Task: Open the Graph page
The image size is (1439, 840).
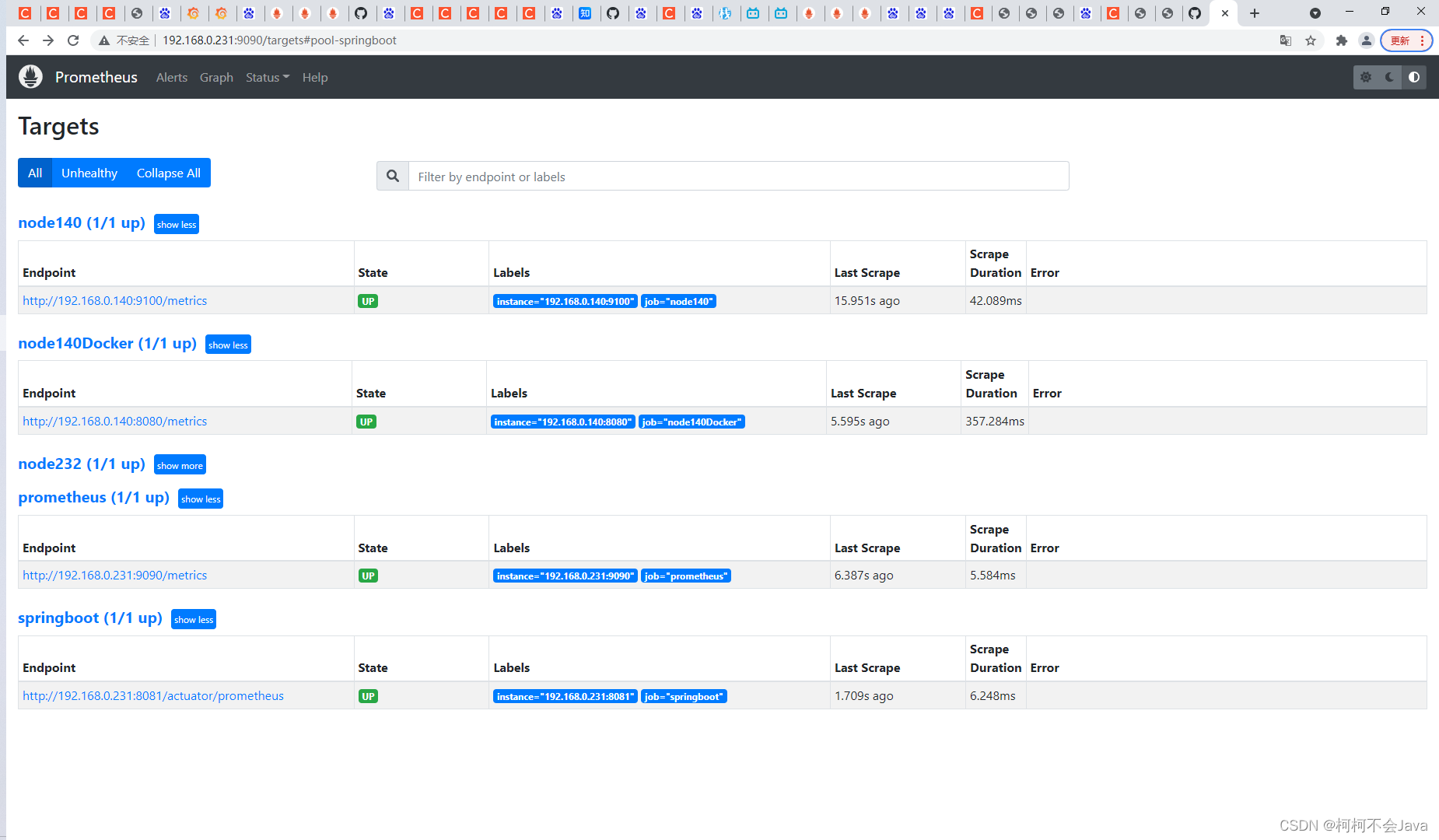Action: pos(216,77)
